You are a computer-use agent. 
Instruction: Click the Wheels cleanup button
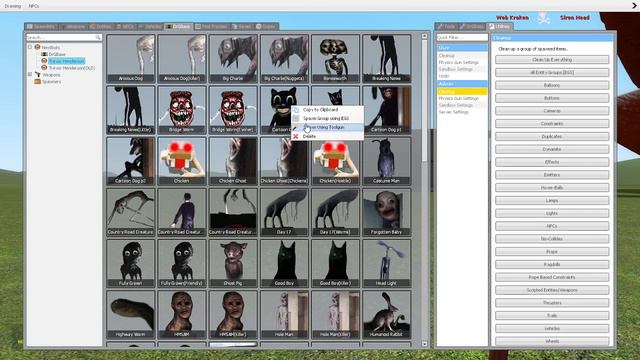click(552, 341)
